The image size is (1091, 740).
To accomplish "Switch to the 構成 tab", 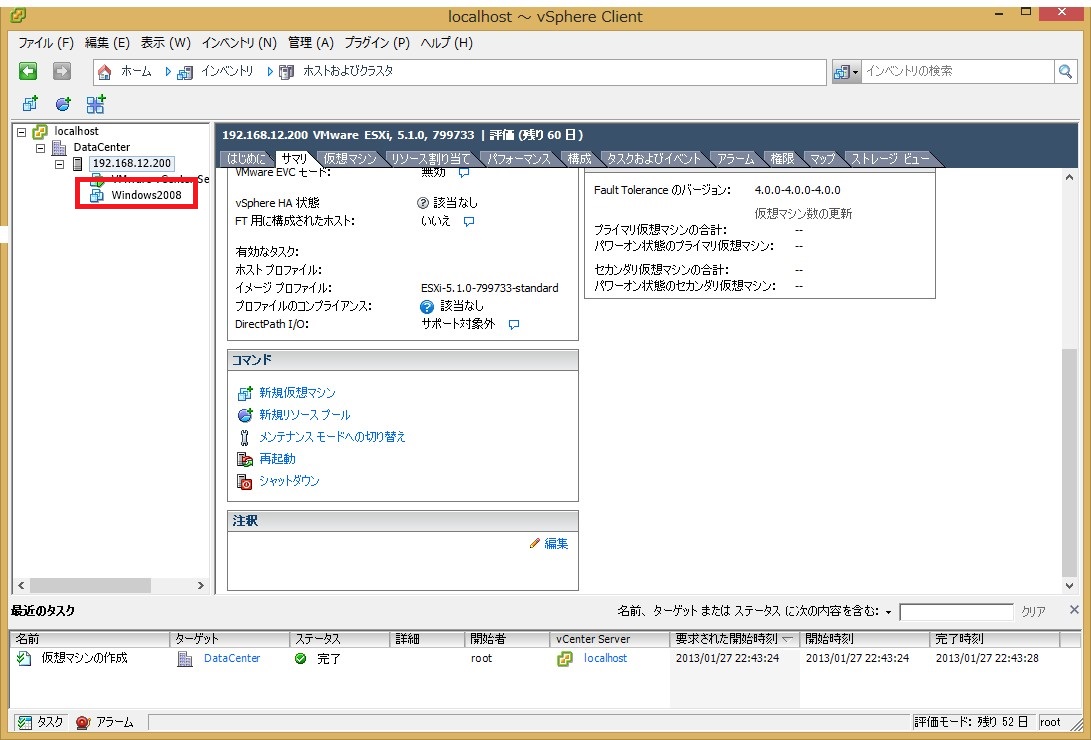I will (579, 159).
